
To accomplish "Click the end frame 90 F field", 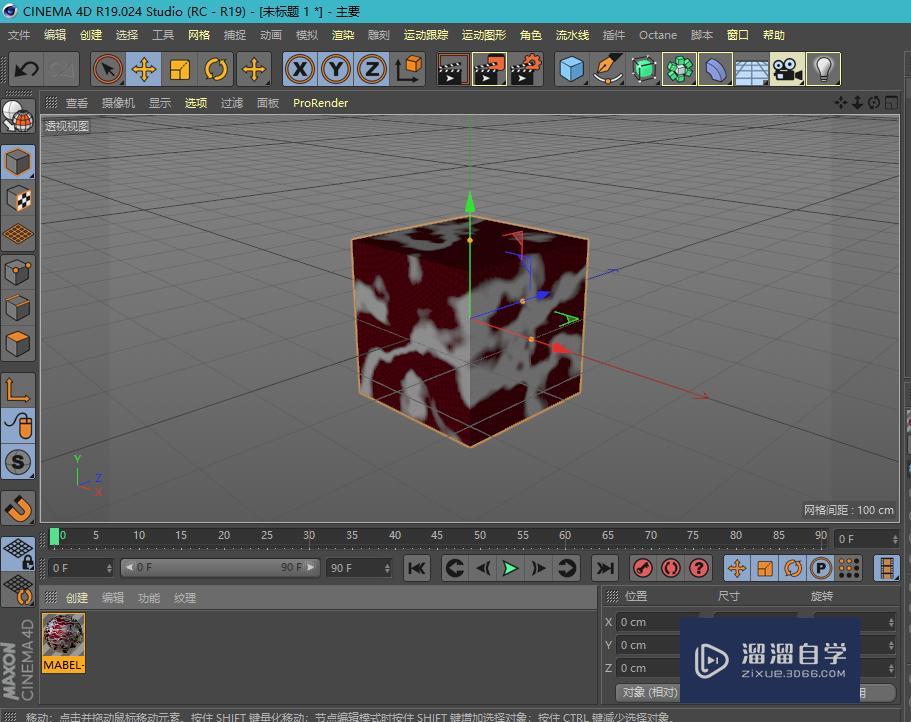I will pyautogui.click(x=358, y=568).
